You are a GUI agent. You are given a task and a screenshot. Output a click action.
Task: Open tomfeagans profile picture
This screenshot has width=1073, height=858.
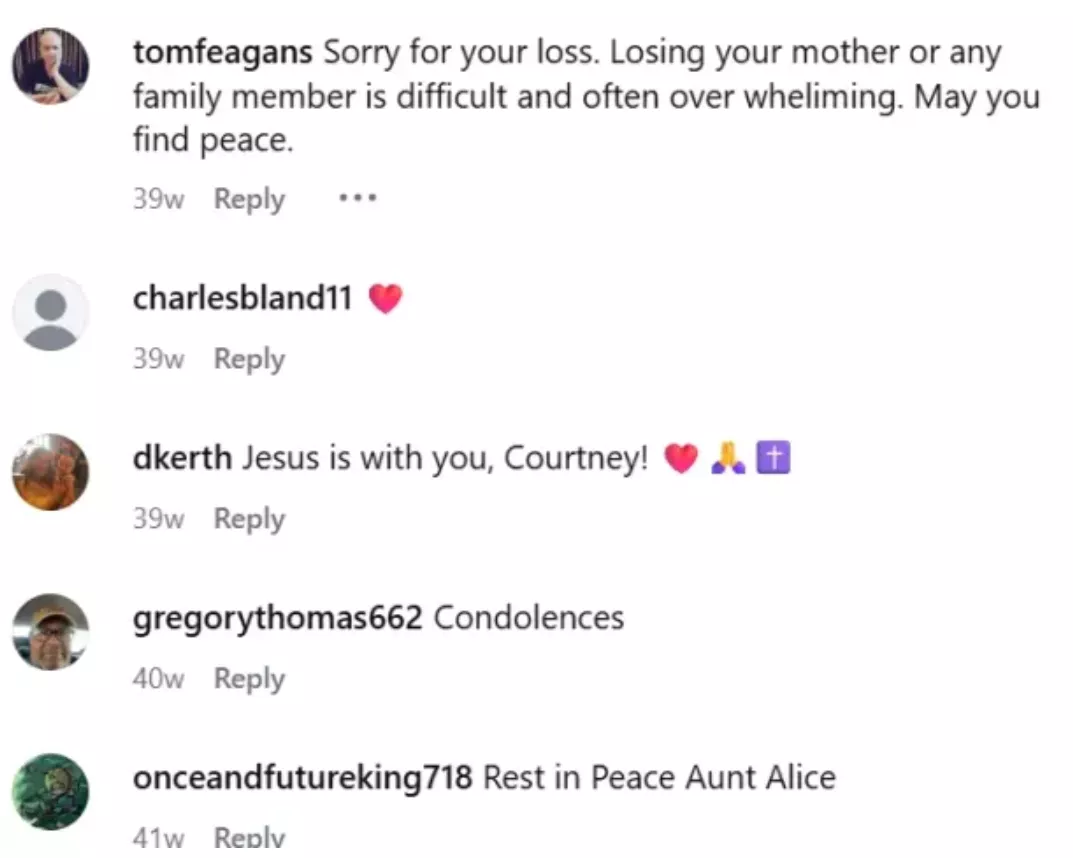point(50,66)
